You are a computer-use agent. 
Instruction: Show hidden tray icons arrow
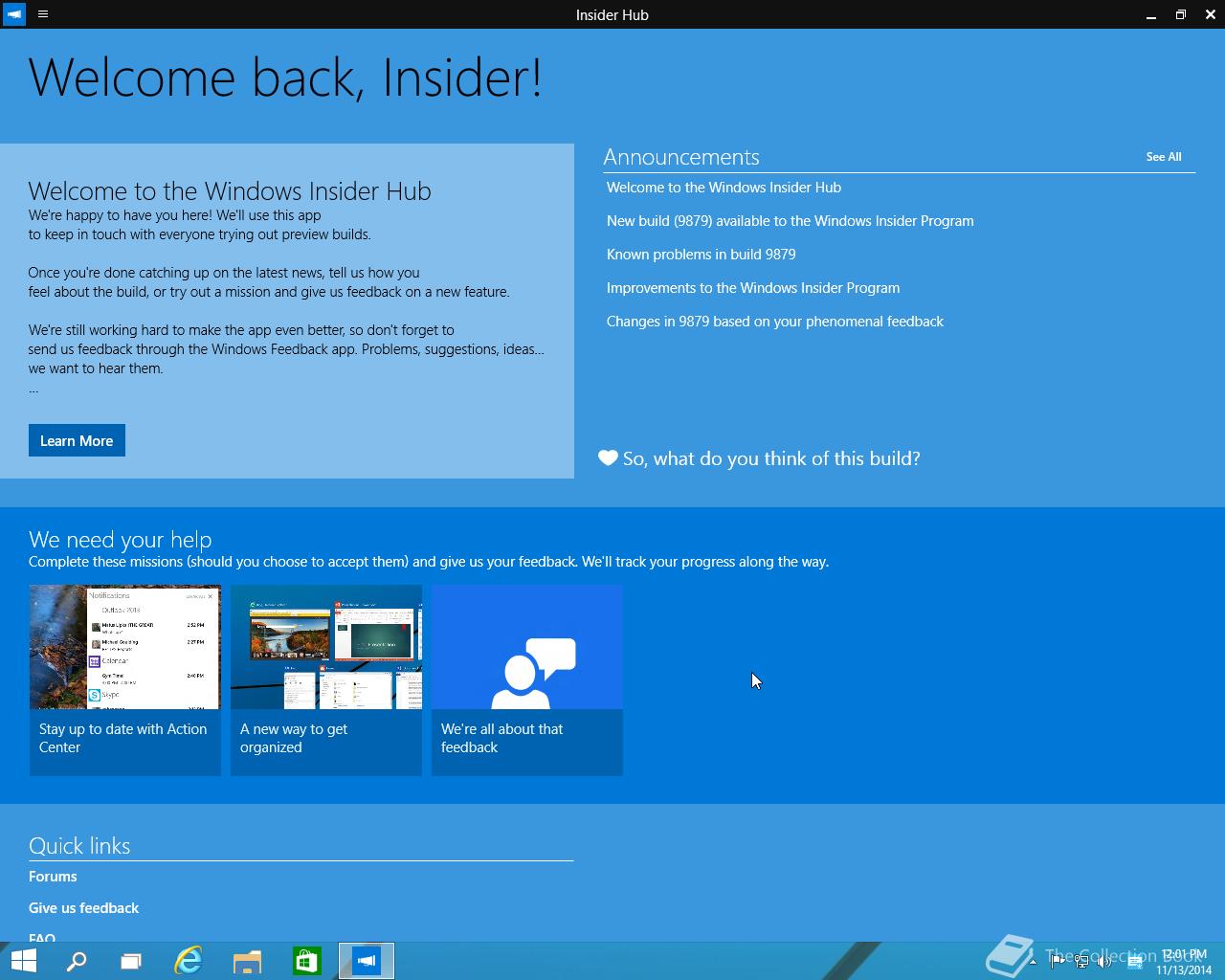click(1032, 962)
